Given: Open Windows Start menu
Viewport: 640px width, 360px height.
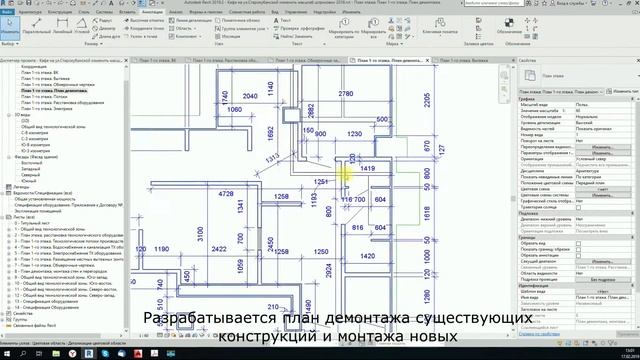Looking at the screenshot, I should tap(7, 353).
